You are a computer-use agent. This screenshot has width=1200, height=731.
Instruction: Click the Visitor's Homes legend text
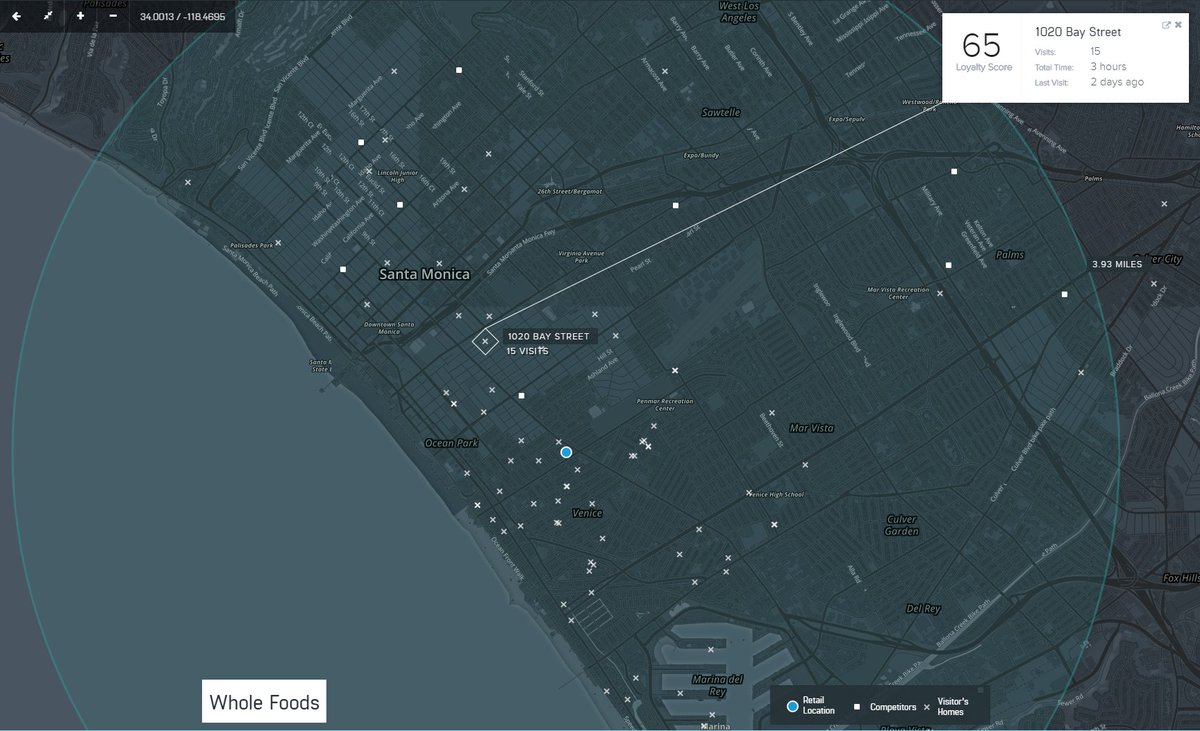pos(953,707)
